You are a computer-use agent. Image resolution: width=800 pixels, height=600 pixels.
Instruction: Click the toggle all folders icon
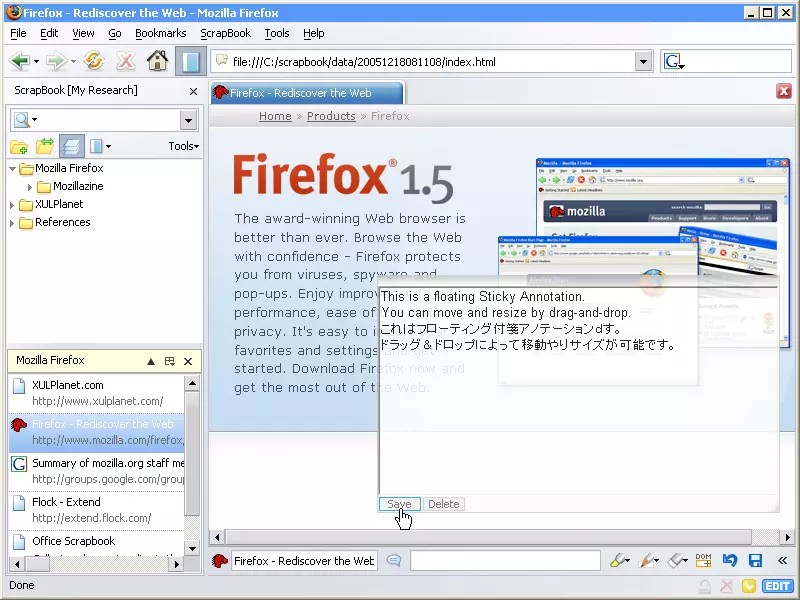pyautogui.click(x=45, y=146)
